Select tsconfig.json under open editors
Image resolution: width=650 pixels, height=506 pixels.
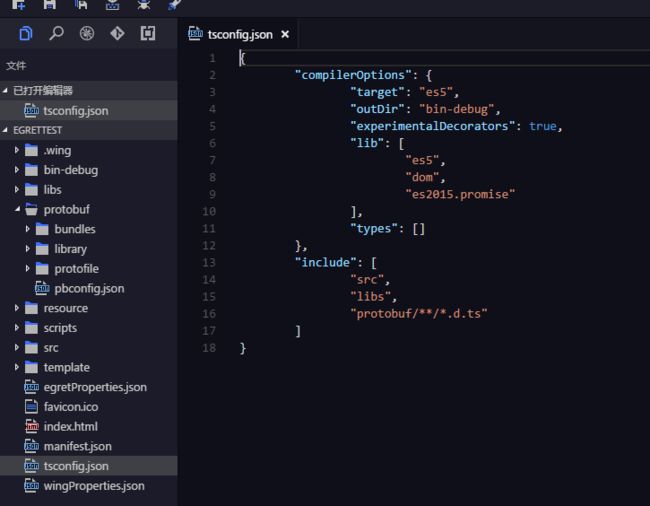click(89, 111)
